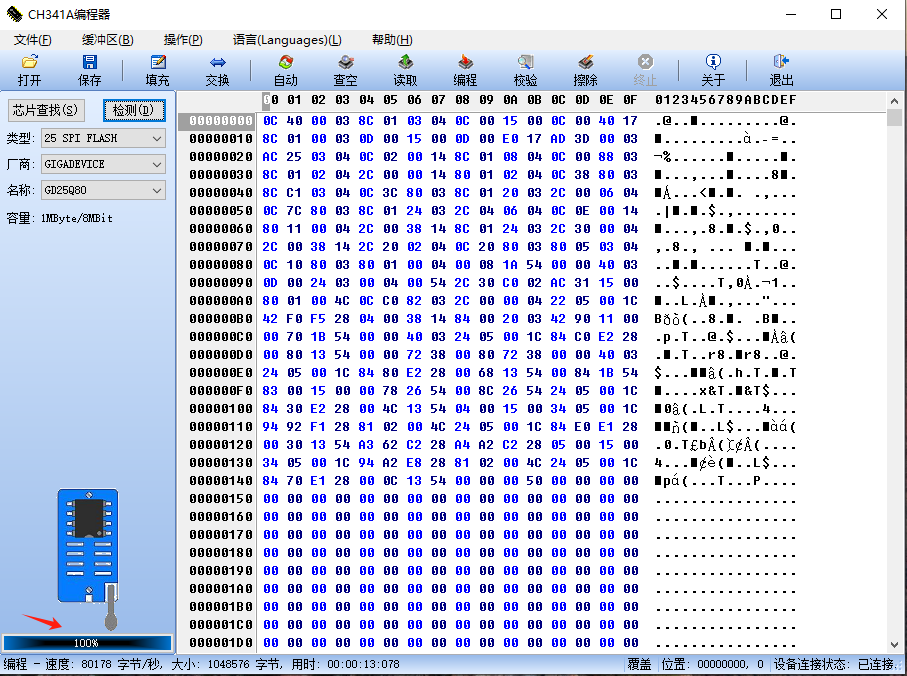
Task: Click the 校验 (Verify) toolbar icon
Action: point(525,70)
